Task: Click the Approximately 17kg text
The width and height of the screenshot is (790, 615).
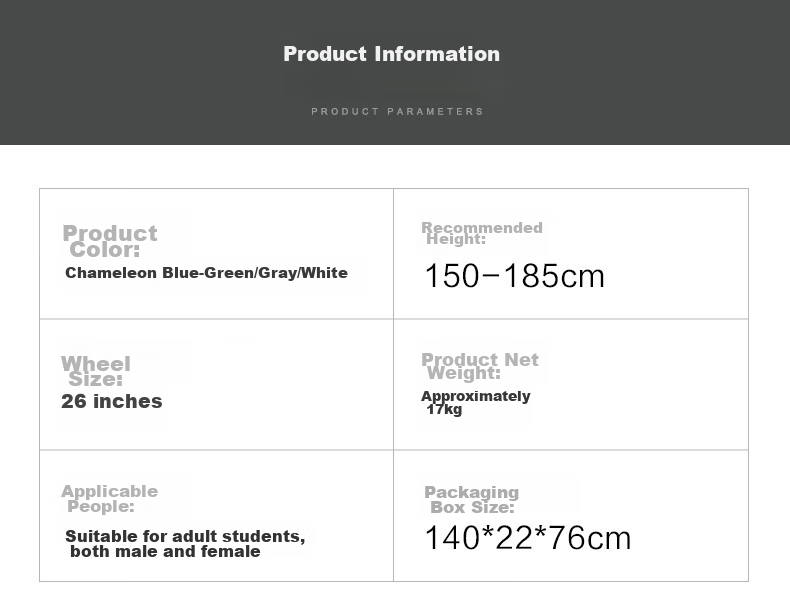Action: [x=476, y=402]
